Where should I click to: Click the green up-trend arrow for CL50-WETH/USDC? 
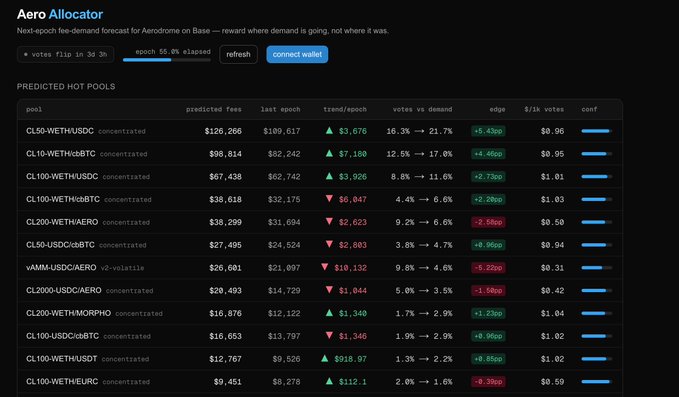(329, 130)
